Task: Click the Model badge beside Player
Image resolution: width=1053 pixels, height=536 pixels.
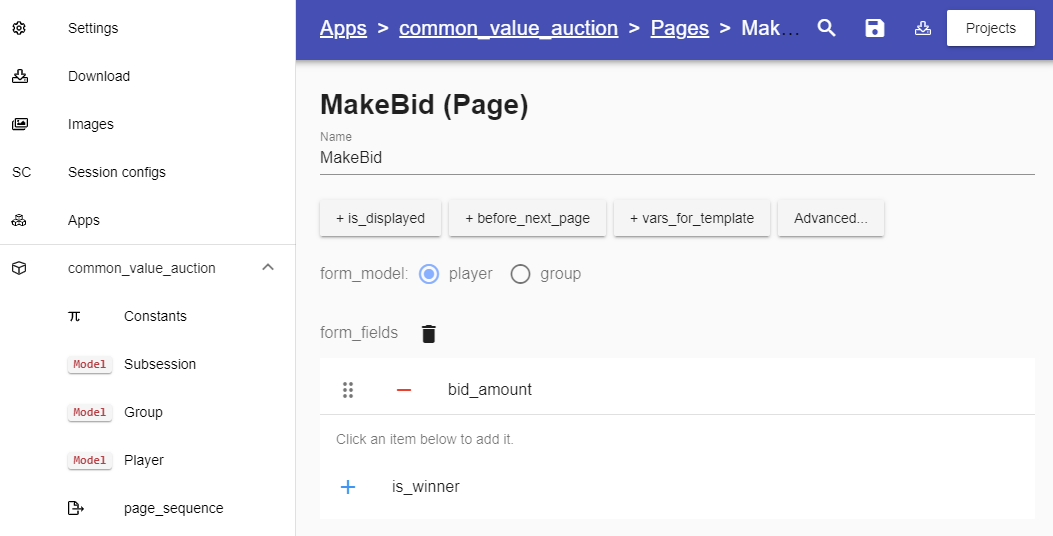Action: click(x=90, y=460)
